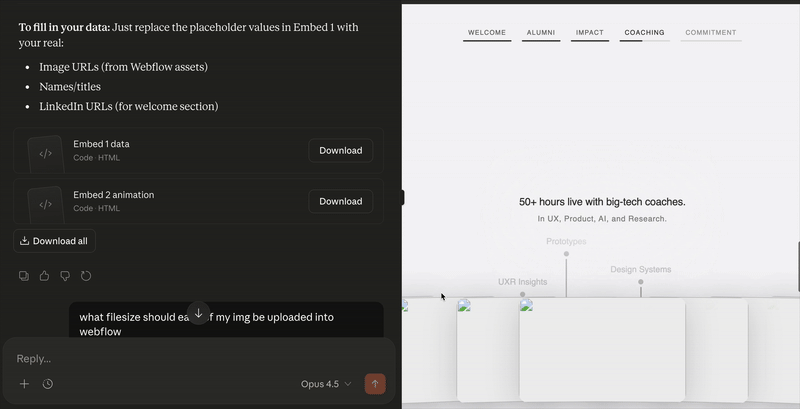Click the clock icon beside the plus
The image size is (800, 409).
(47, 384)
